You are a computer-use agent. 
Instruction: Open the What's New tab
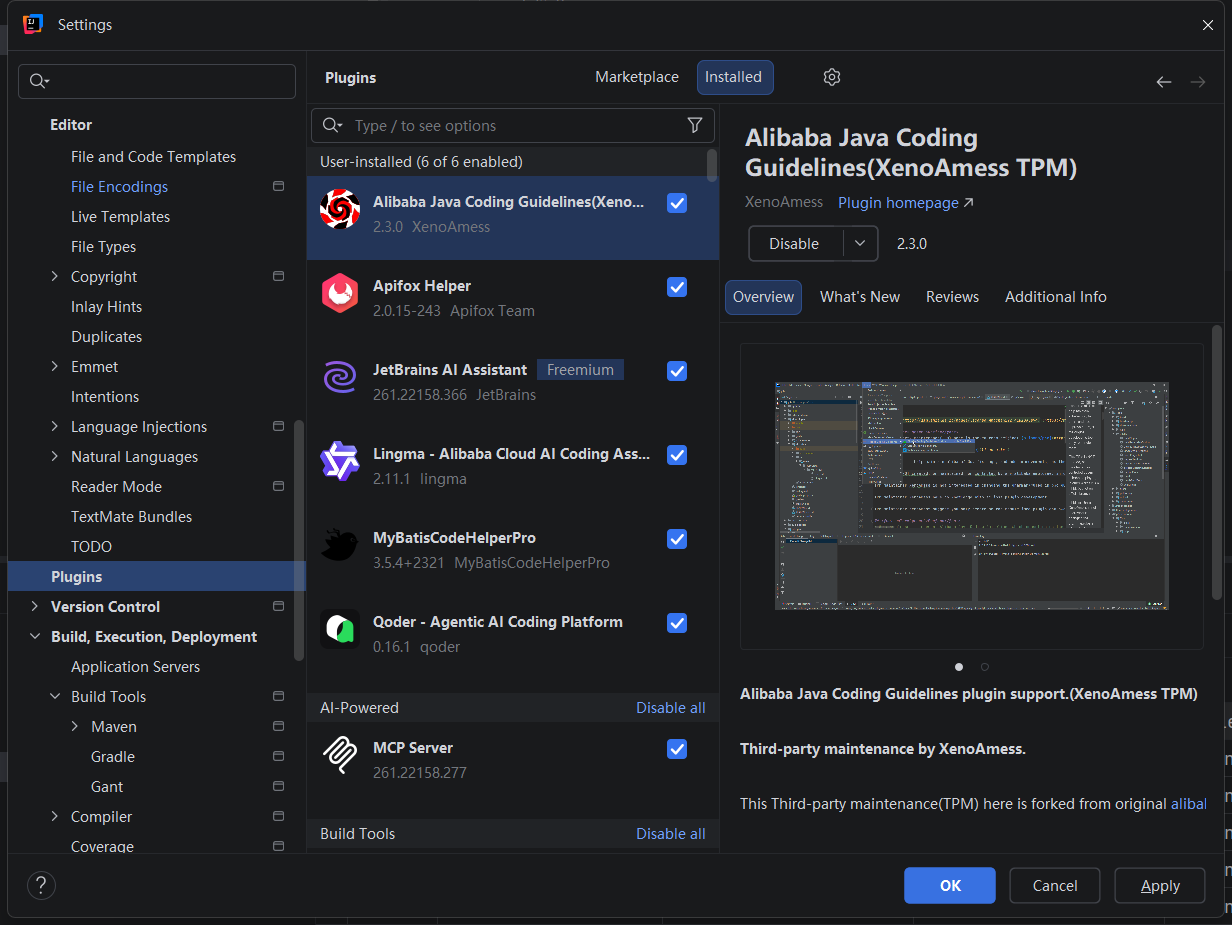tap(860, 297)
